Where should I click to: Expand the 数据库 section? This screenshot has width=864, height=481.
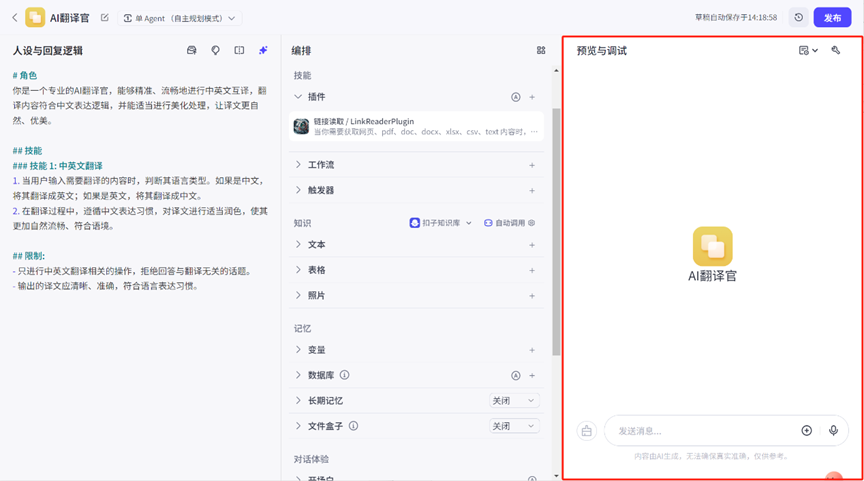pos(298,375)
